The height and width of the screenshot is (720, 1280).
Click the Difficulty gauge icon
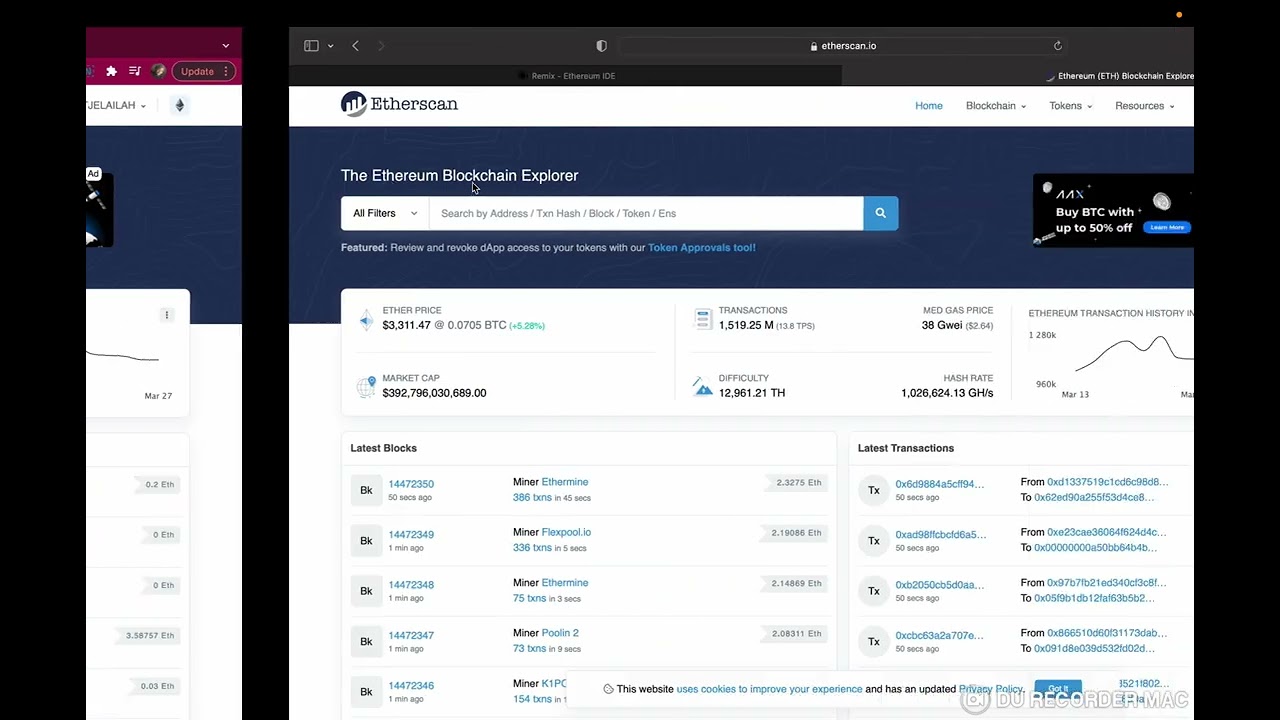(702, 386)
